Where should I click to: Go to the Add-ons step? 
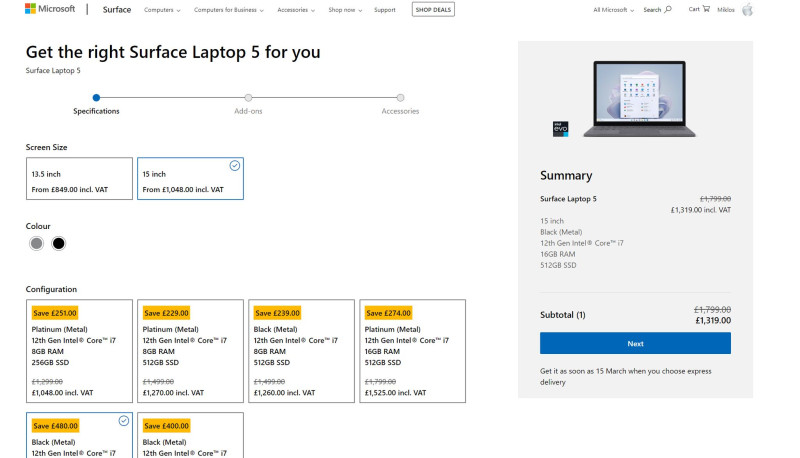coord(248,105)
